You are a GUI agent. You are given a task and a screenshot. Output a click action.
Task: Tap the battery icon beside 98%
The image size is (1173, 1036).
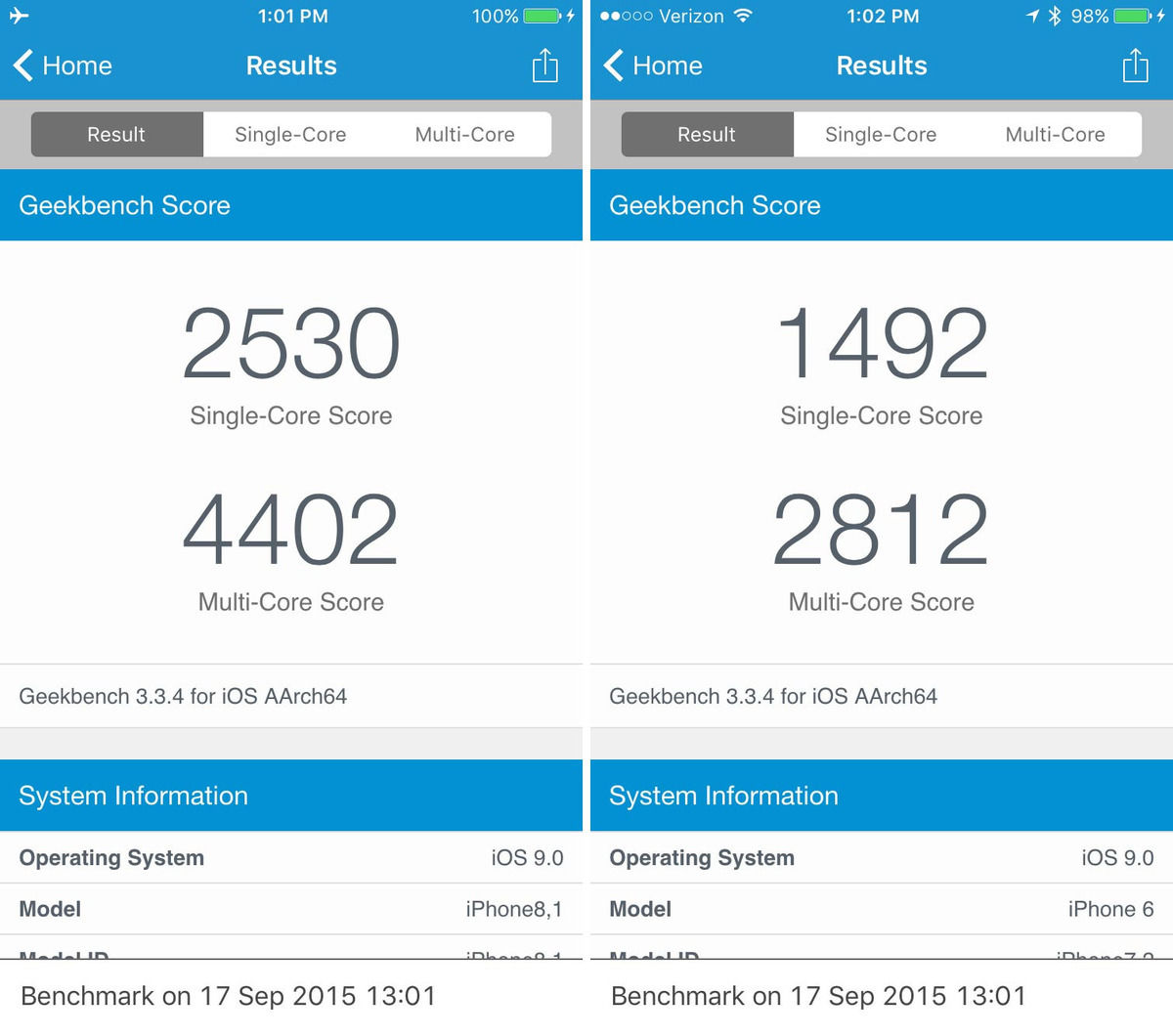pyautogui.click(x=1133, y=16)
